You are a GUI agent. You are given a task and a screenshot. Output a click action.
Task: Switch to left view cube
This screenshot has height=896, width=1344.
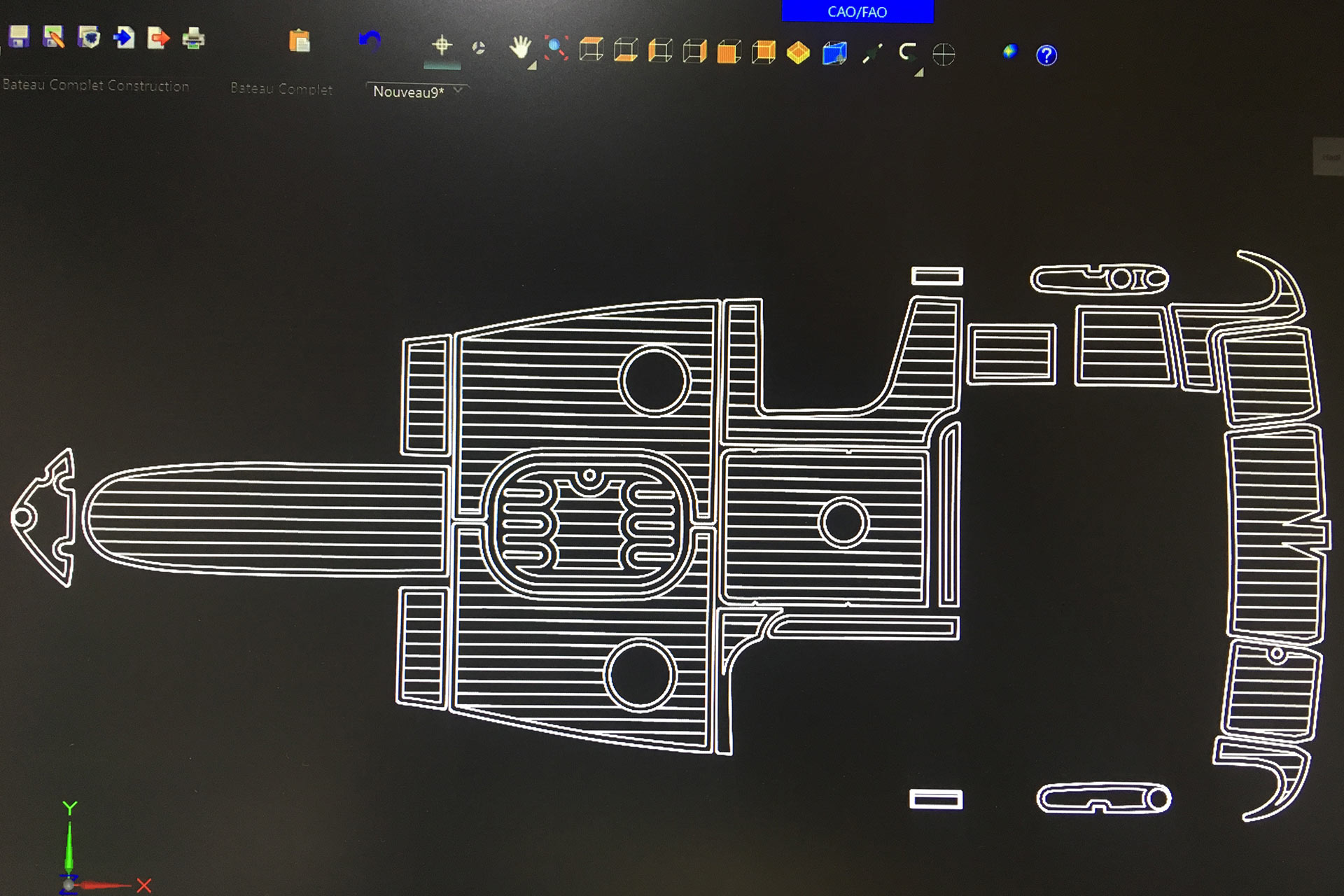660,51
